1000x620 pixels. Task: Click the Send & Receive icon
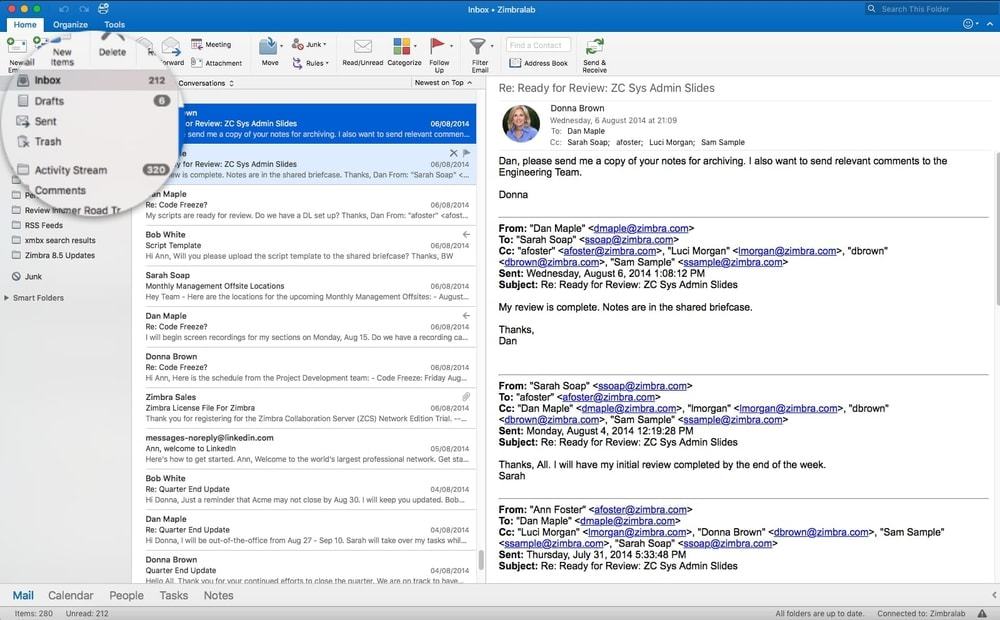click(x=594, y=47)
